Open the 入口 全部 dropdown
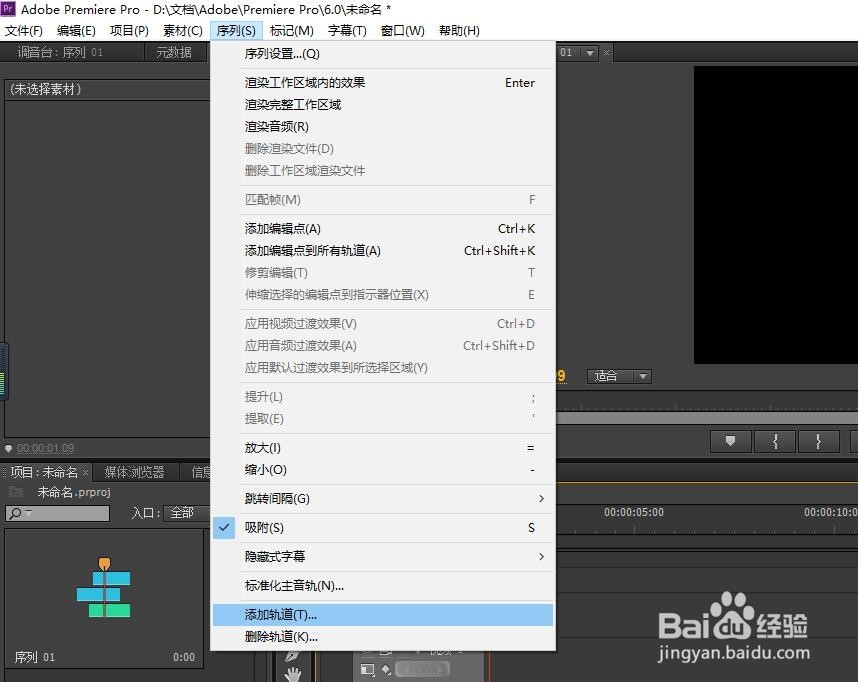The height and width of the screenshot is (682, 858). click(186, 513)
